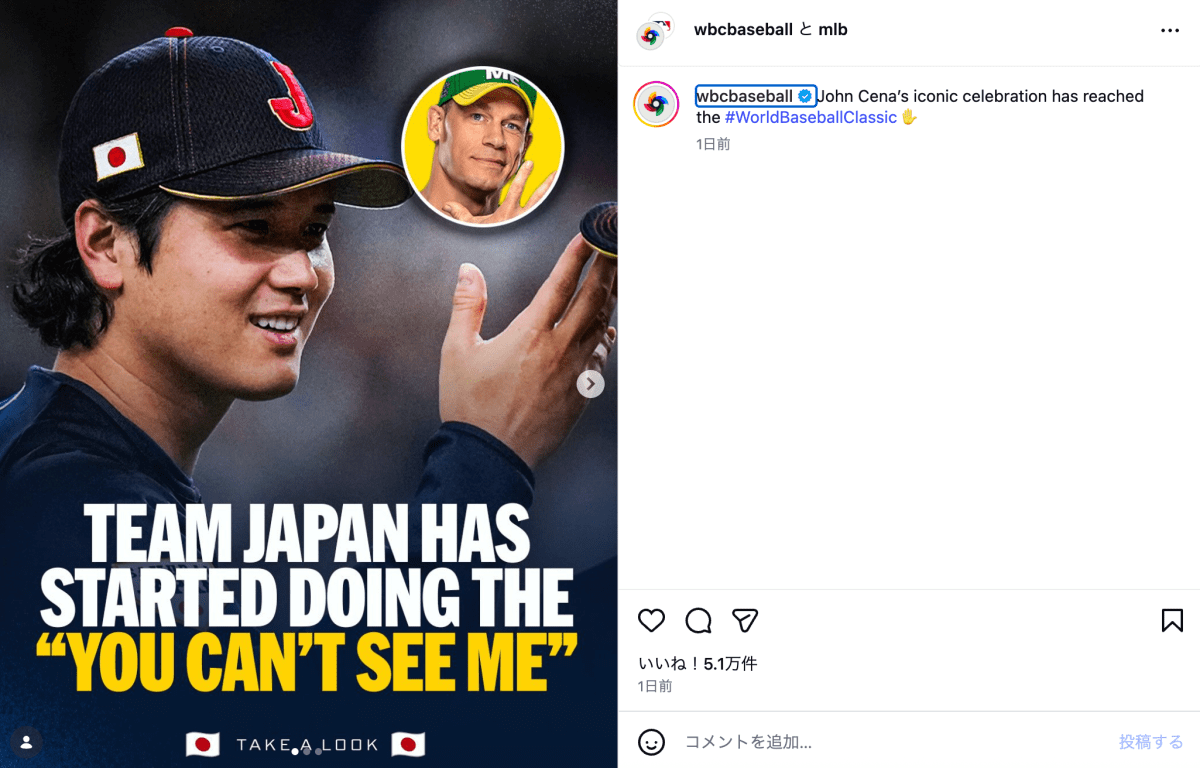Save the post with the bookmark icon
The width and height of the screenshot is (1200, 768).
(1172, 621)
